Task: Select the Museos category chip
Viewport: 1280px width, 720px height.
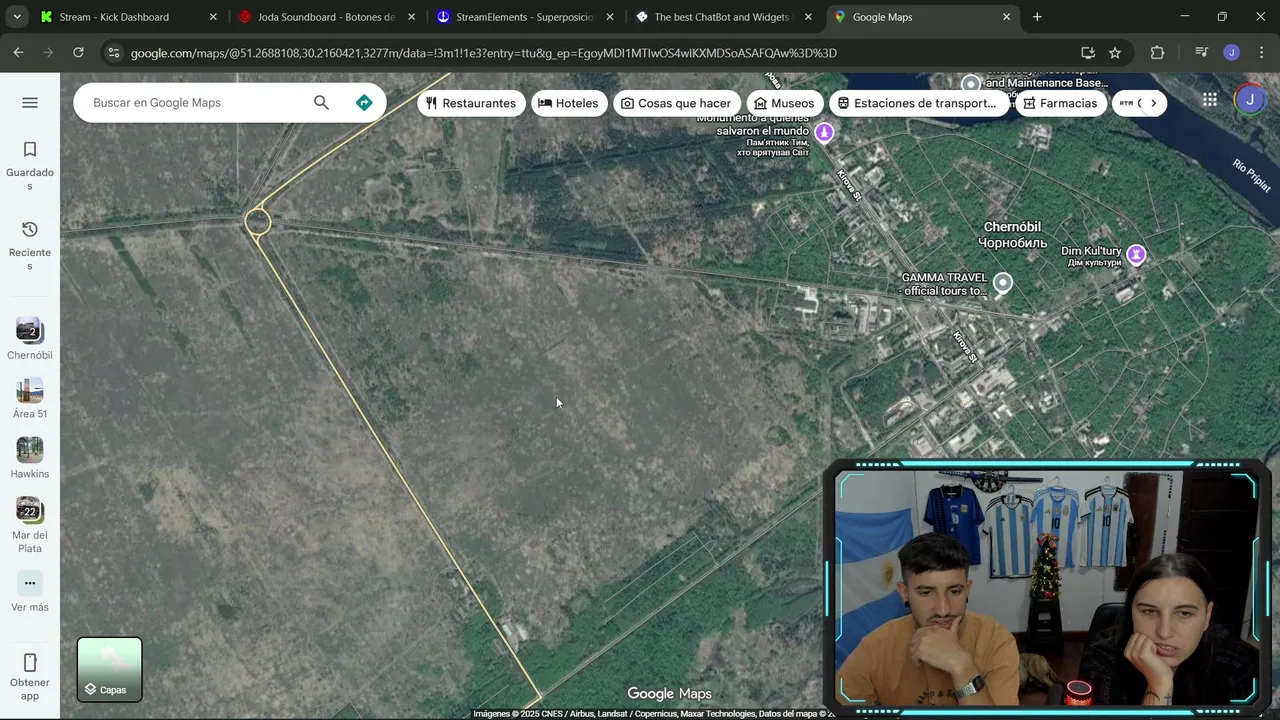Action: coord(785,103)
